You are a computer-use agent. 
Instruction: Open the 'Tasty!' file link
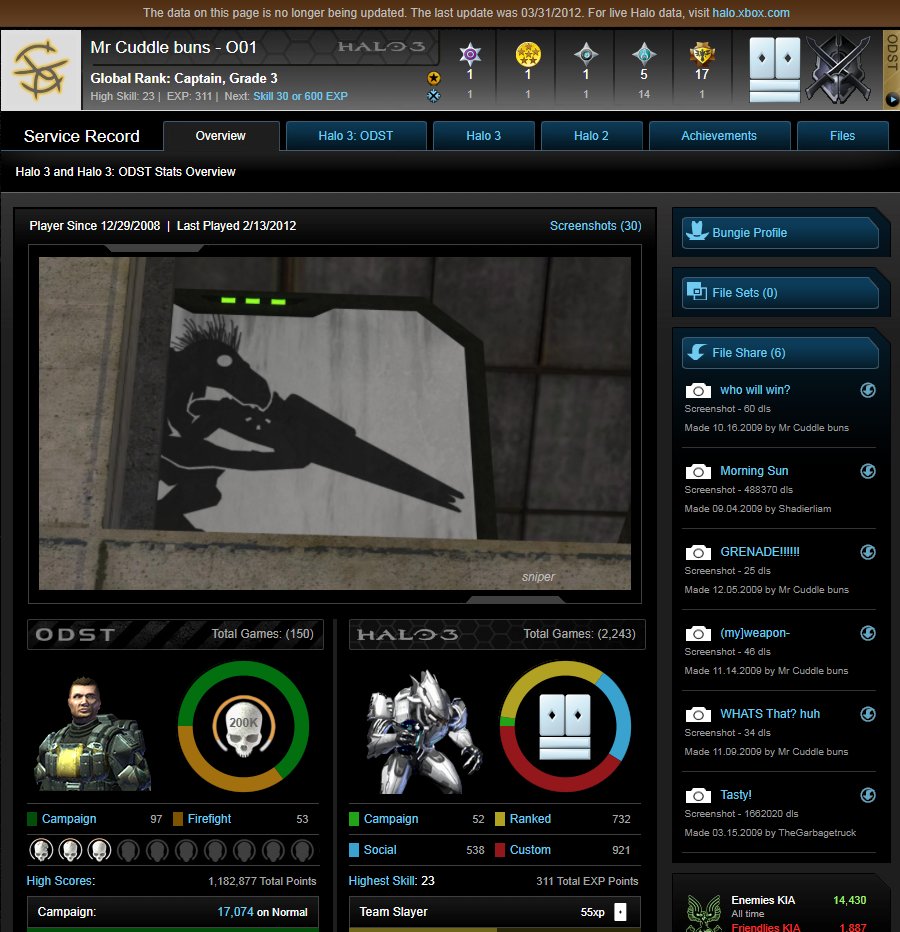pos(736,795)
